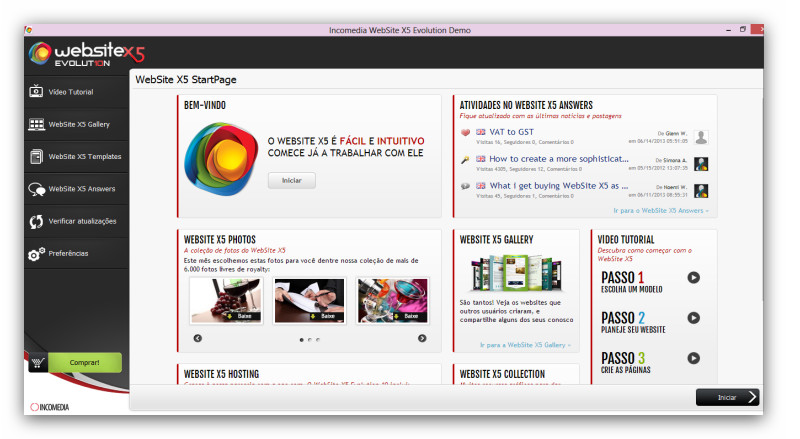The width and height of the screenshot is (800, 439).
Task: Play the Passo 3 video tutorial
Action: [x=693, y=358]
